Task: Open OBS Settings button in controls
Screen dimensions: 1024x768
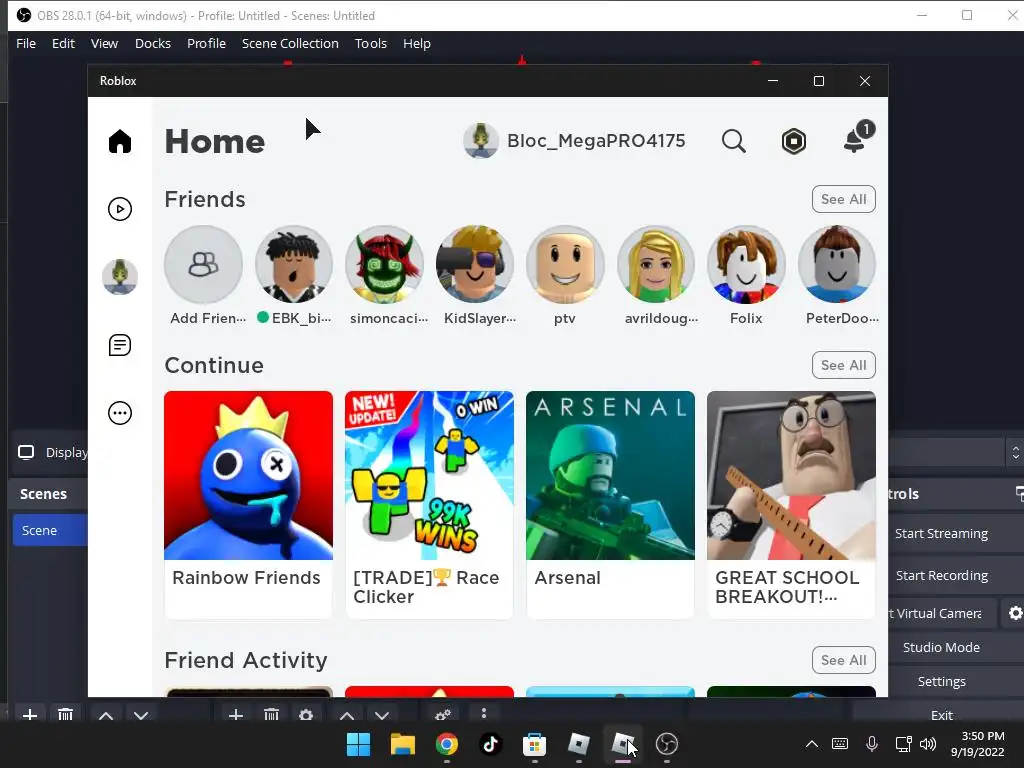Action: click(x=941, y=681)
